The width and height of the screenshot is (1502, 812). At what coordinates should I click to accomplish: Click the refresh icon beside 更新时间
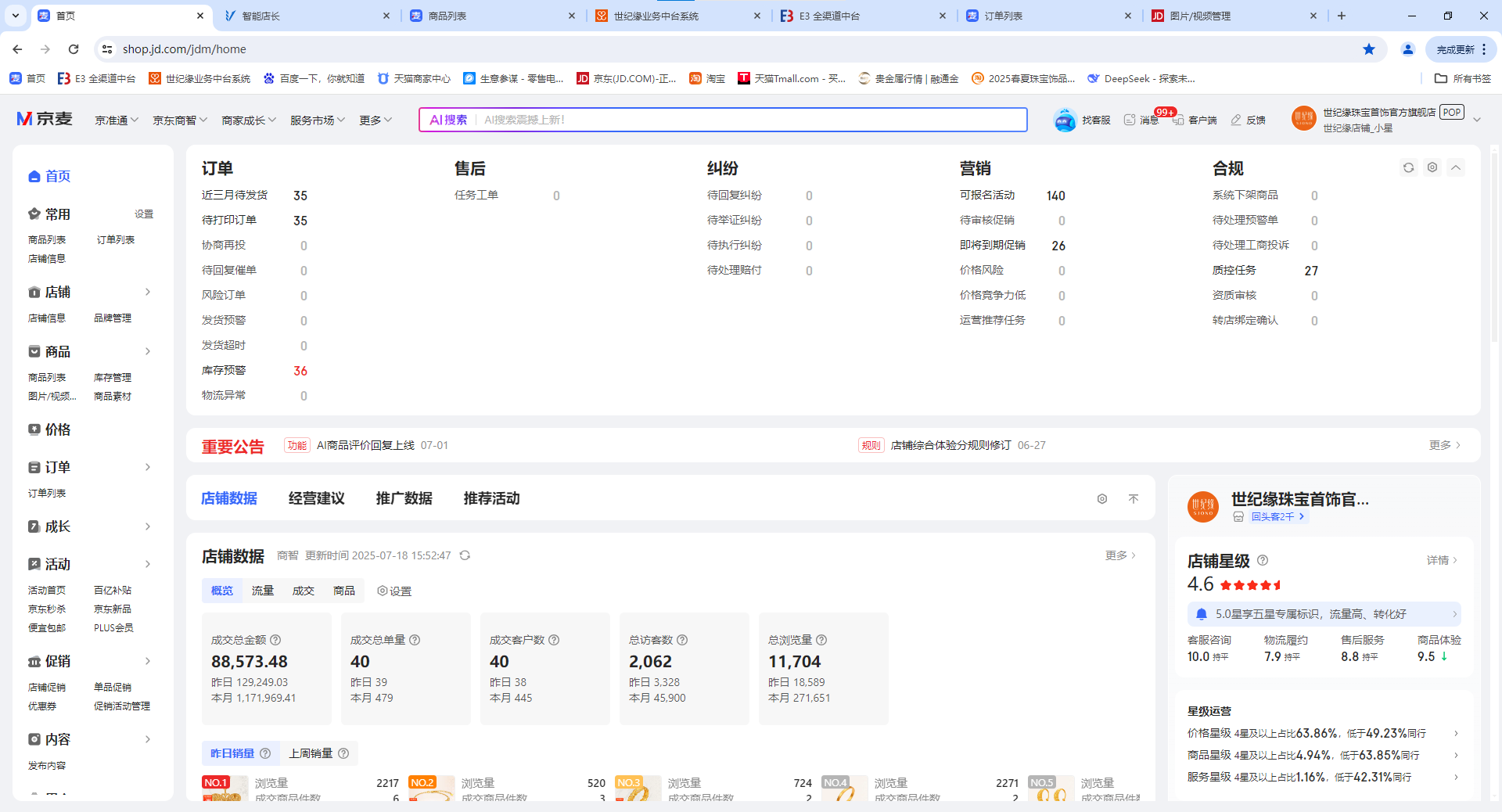pos(465,555)
